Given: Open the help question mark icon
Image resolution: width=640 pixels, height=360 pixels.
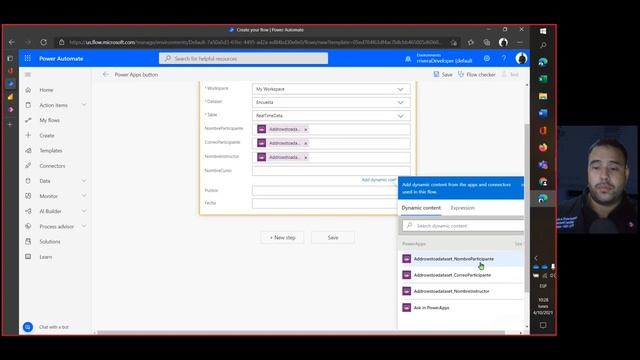Looking at the screenshot, I should (x=504, y=58).
